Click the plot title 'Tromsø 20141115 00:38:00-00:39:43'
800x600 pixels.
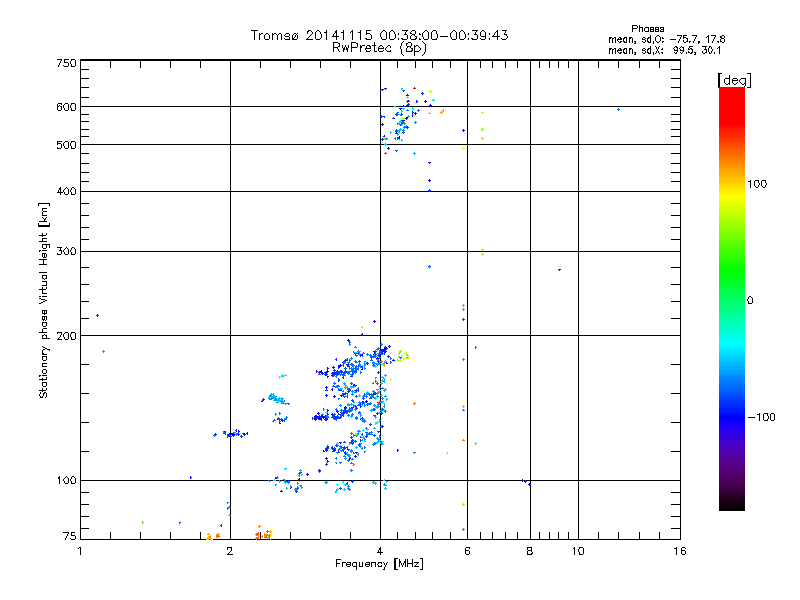(x=379, y=35)
